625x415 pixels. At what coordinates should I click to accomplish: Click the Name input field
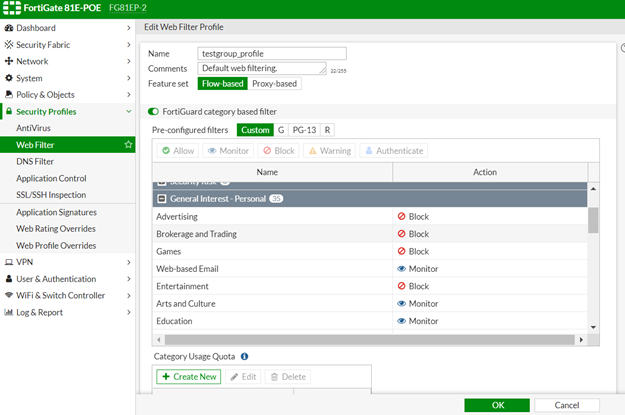(272, 53)
